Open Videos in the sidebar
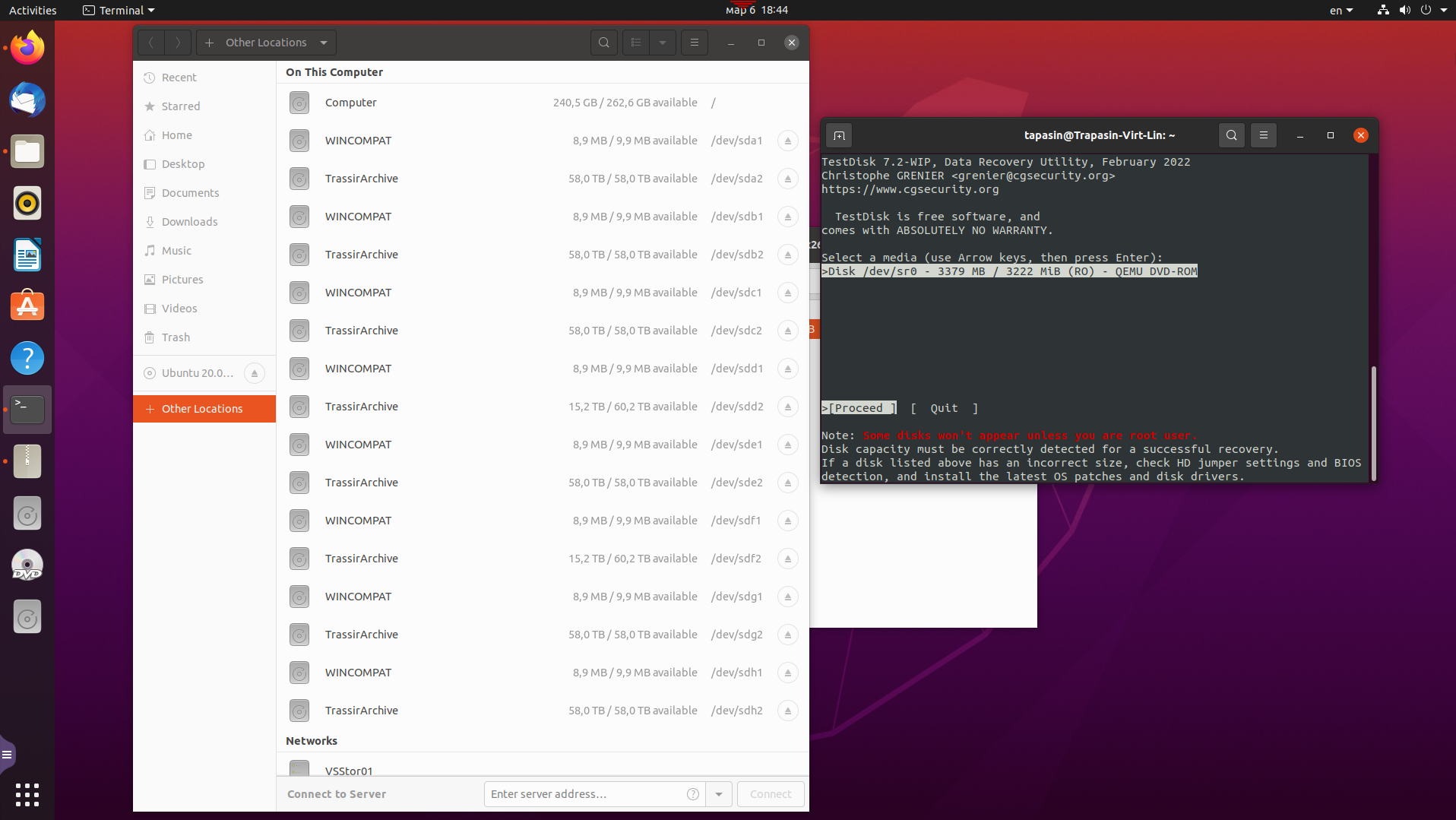Image resolution: width=1456 pixels, height=820 pixels. [204, 309]
